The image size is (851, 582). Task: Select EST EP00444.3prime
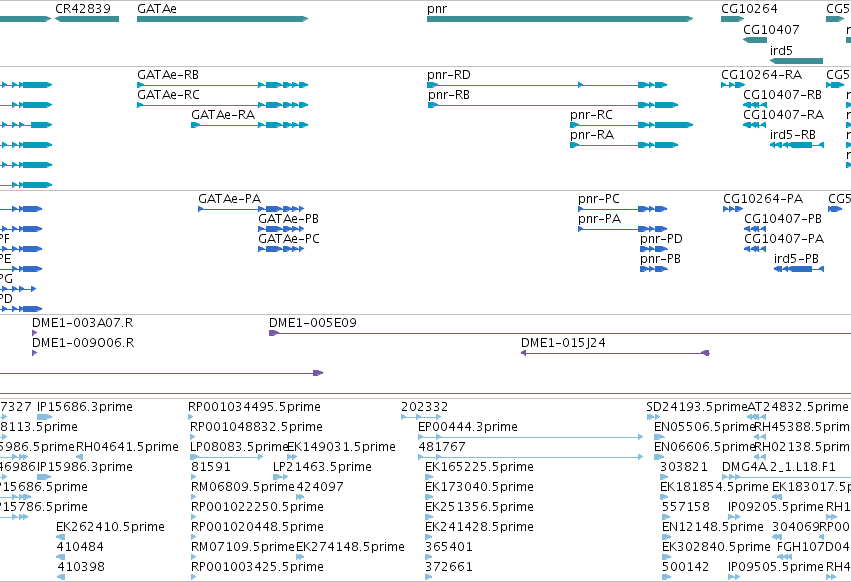pyautogui.click(x=467, y=427)
